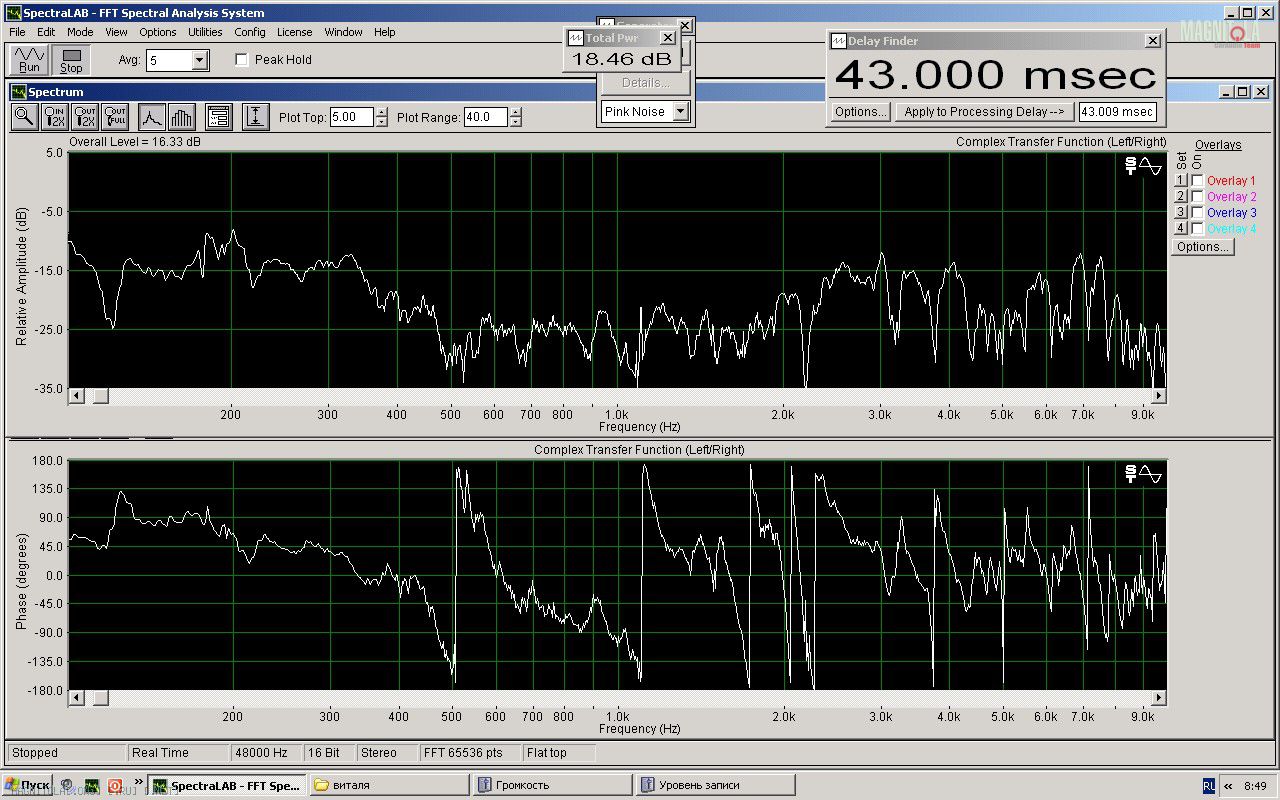Open the License menu
This screenshot has width=1280, height=800.
(294, 32)
